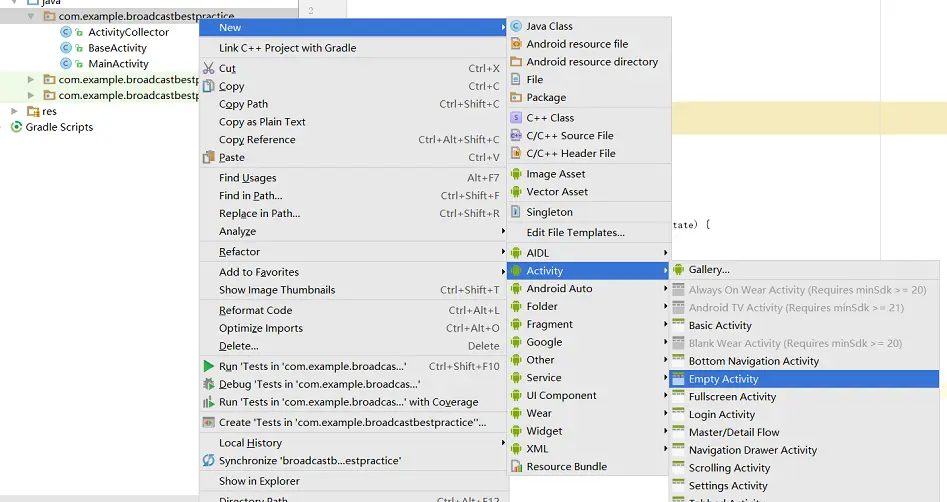The width and height of the screenshot is (947, 502).
Task: Click the Gradle Scripts icon in project tree
Action: coord(16,127)
